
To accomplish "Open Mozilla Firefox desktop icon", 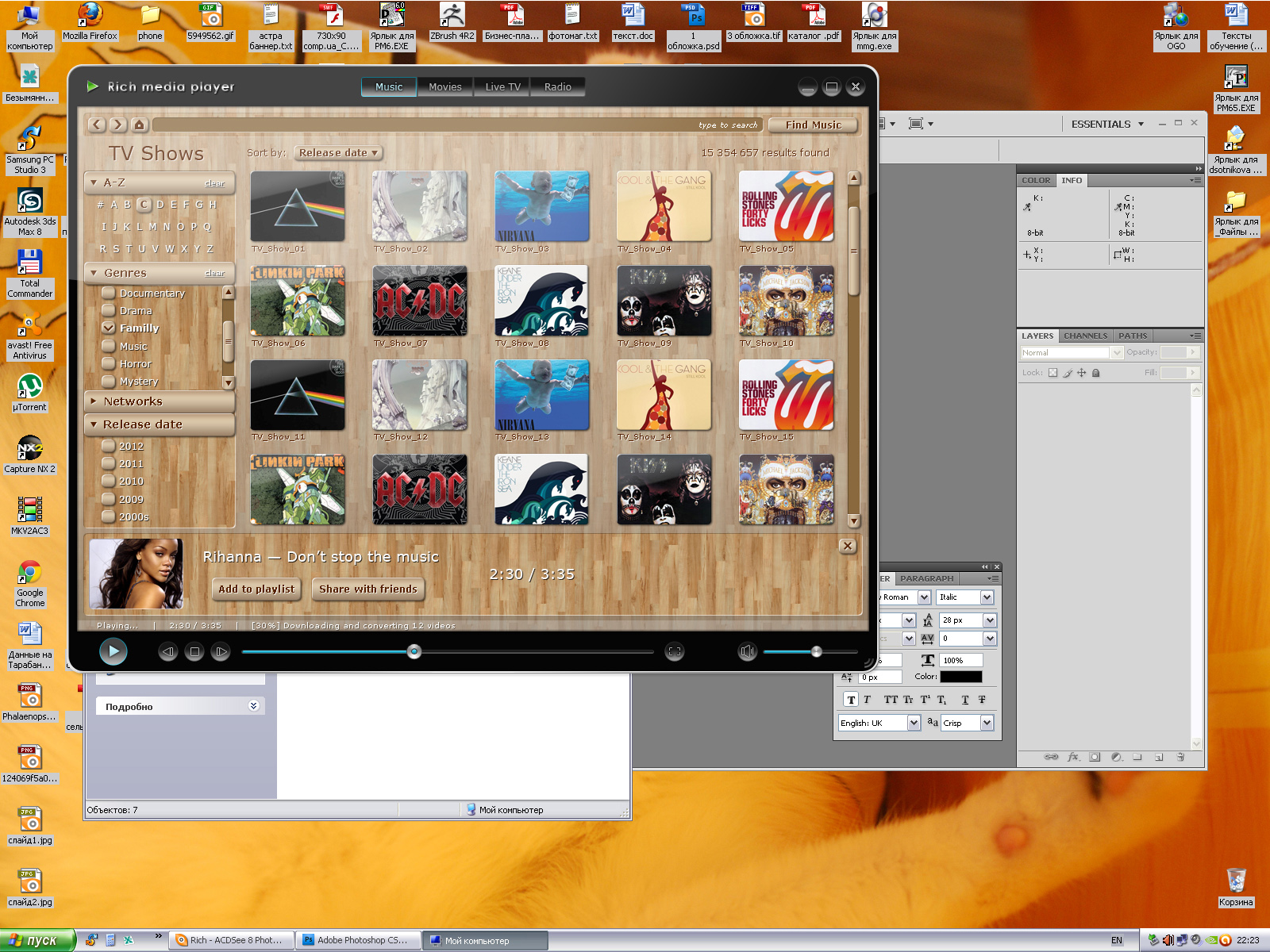I will point(90,21).
